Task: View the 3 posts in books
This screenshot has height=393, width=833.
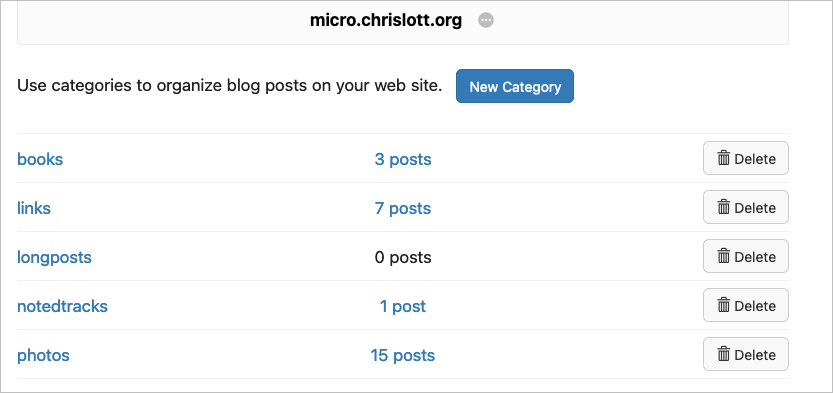Action: (x=403, y=159)
